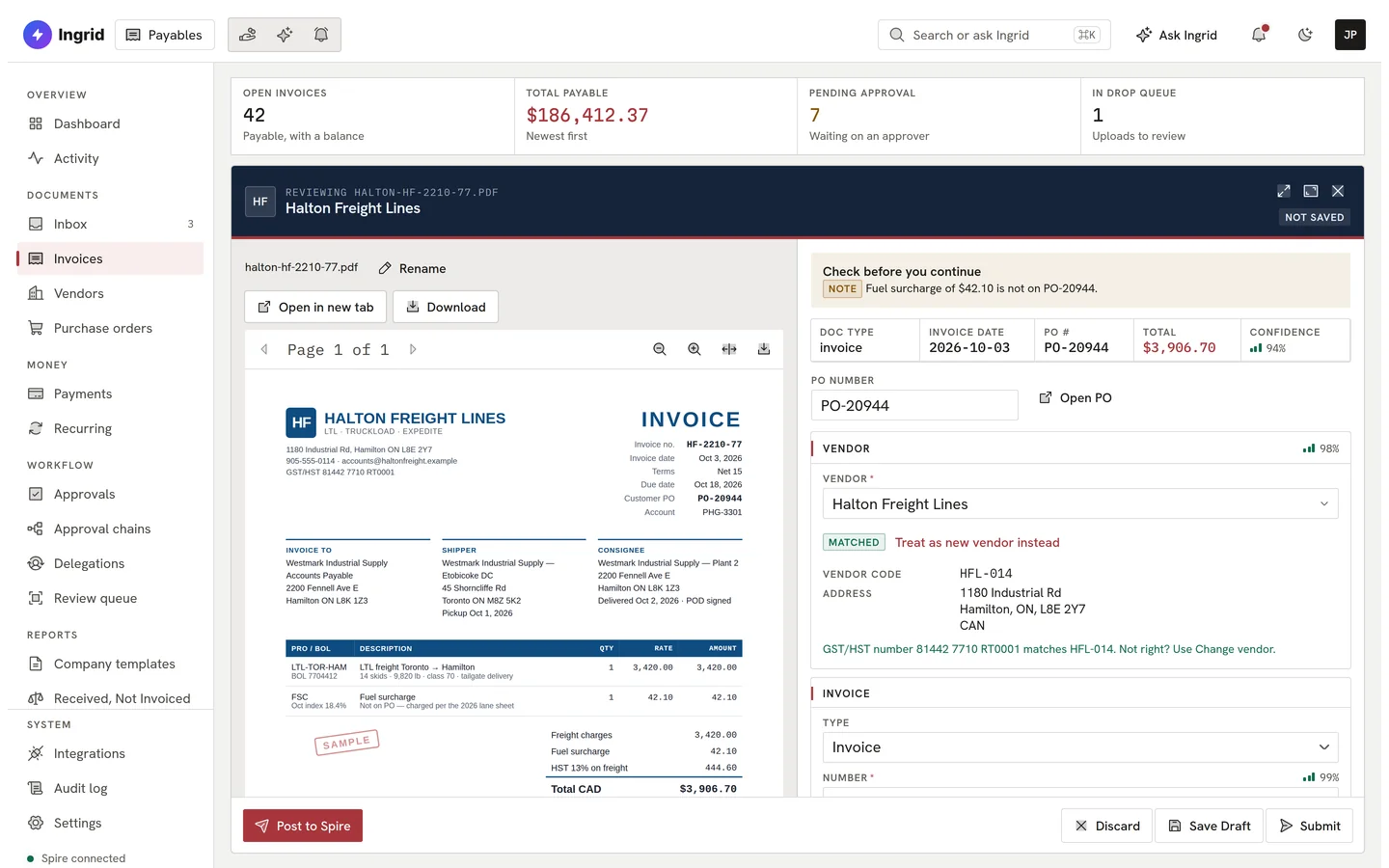Click the invoice total $3,906.70 in summary

tap(1179, 347)
